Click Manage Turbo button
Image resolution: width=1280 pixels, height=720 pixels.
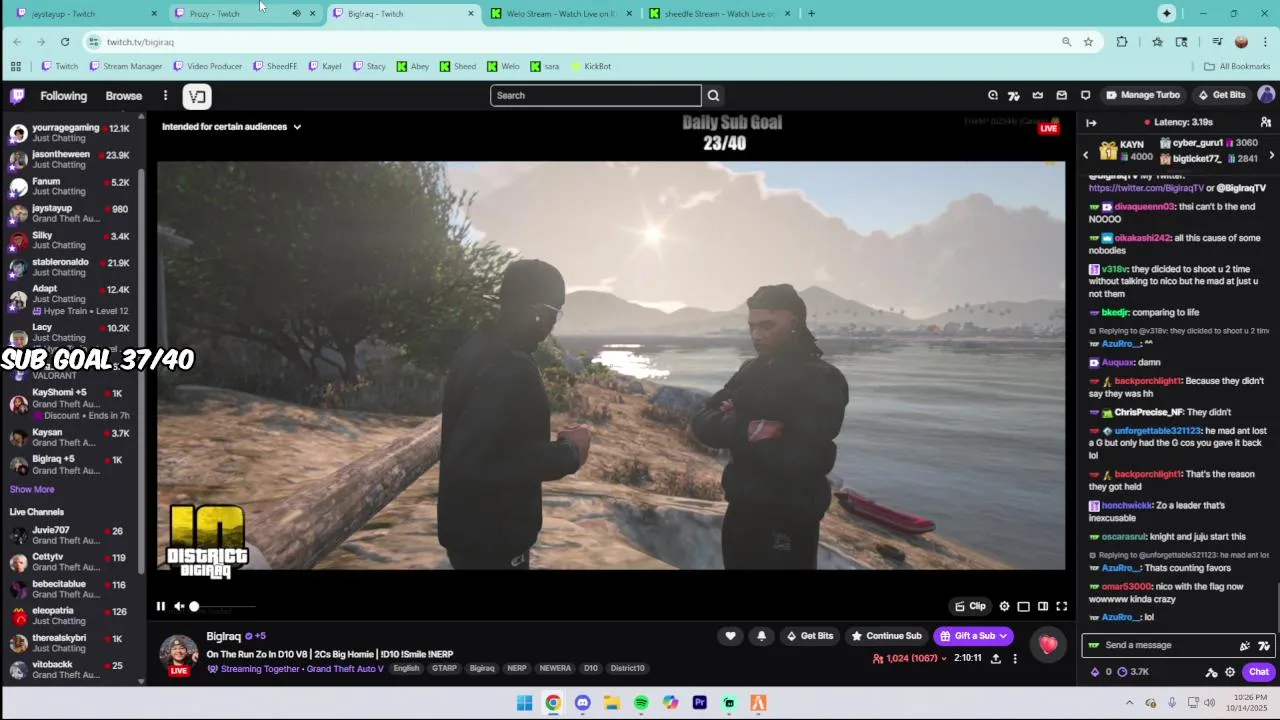coord(1143,95)
